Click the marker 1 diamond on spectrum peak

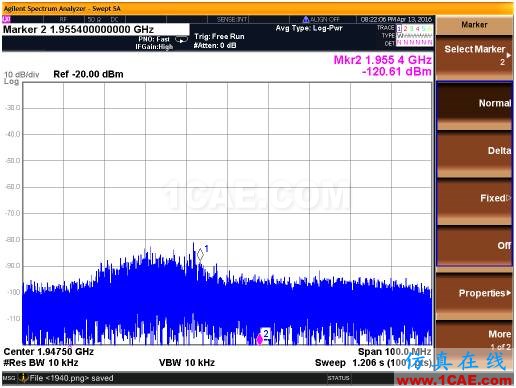[200, 255]
